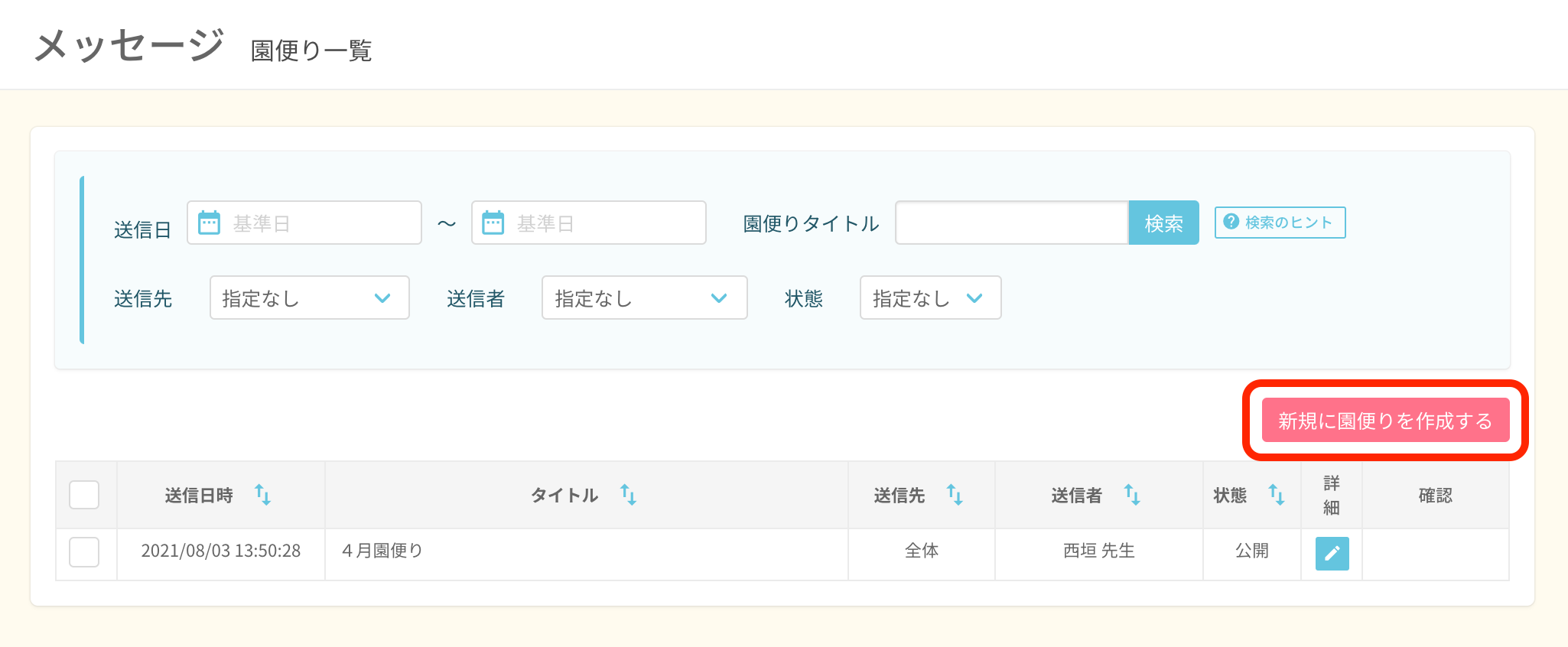Sort by 状態 column arrows

tap(1277, 495)
